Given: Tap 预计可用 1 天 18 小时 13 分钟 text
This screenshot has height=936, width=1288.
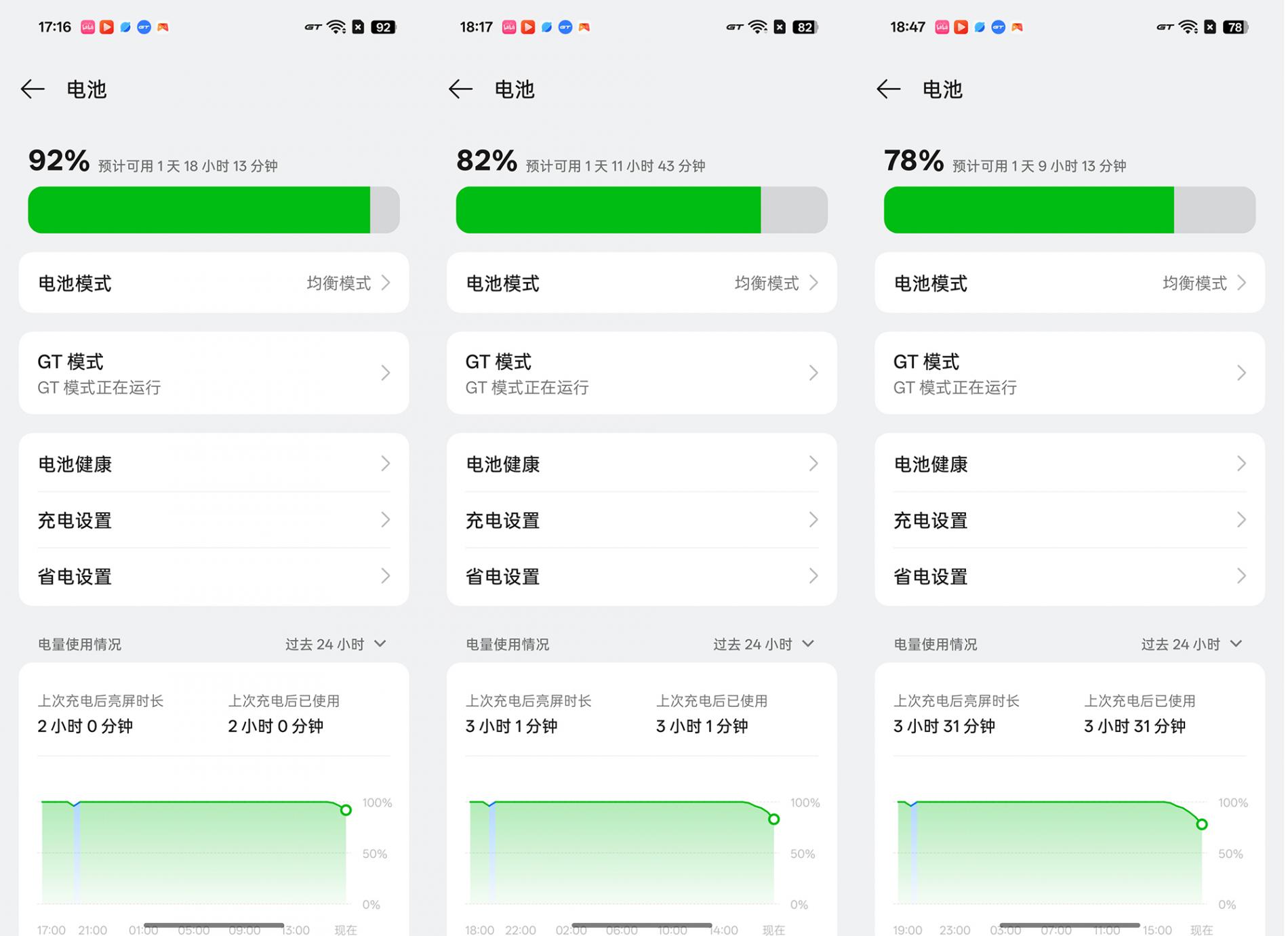Looking at the screenshot, I should [188, 166].
